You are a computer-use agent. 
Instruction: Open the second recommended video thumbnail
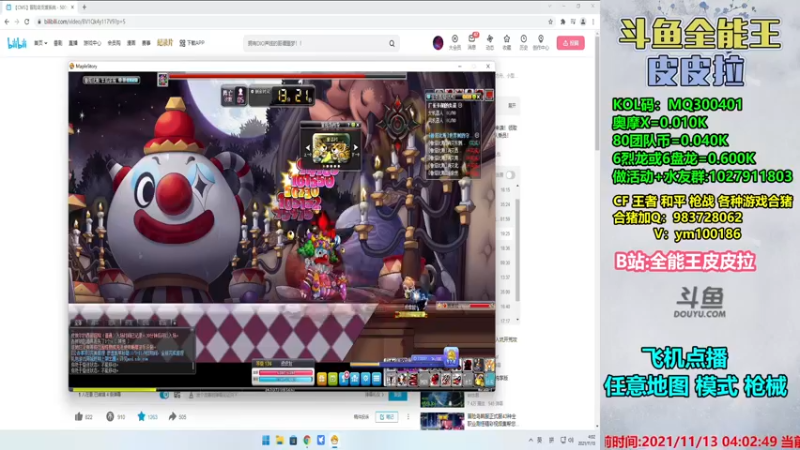(442, 421)
